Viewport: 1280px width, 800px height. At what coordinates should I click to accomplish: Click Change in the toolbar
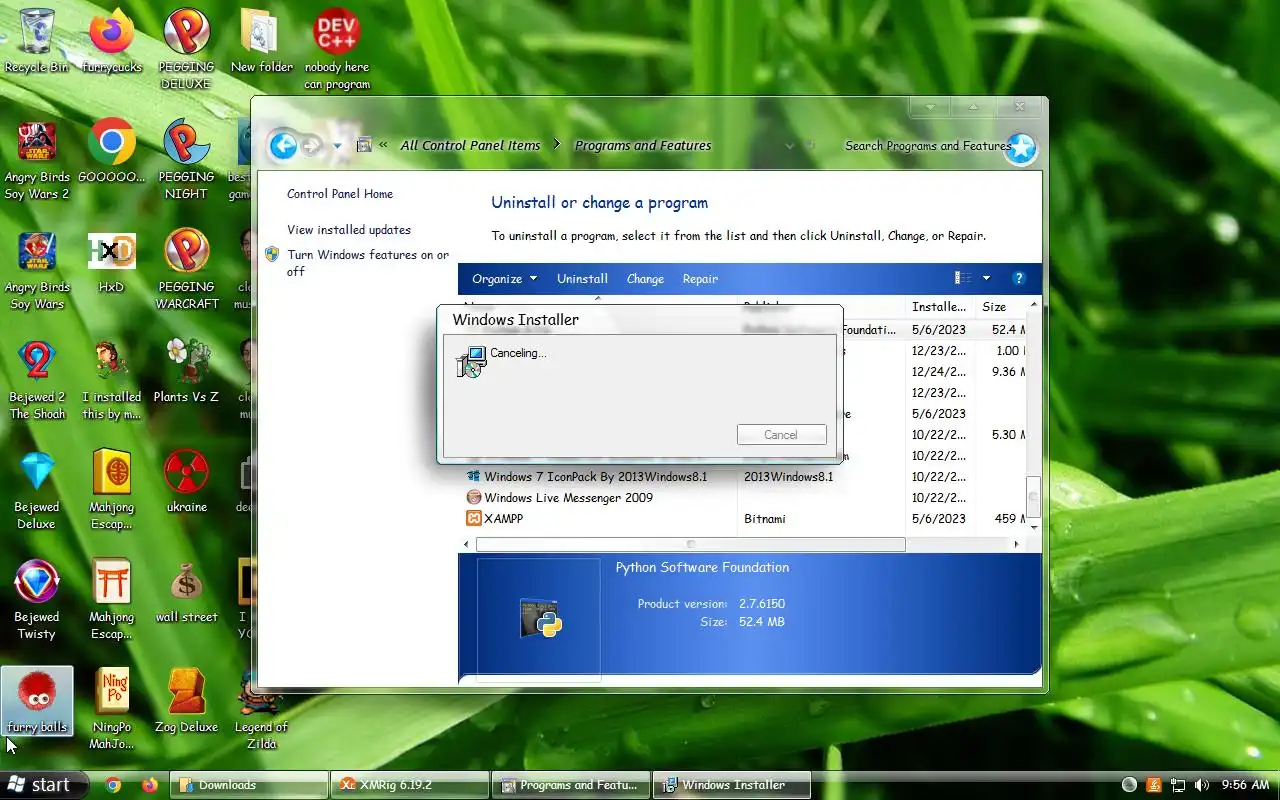645,279
